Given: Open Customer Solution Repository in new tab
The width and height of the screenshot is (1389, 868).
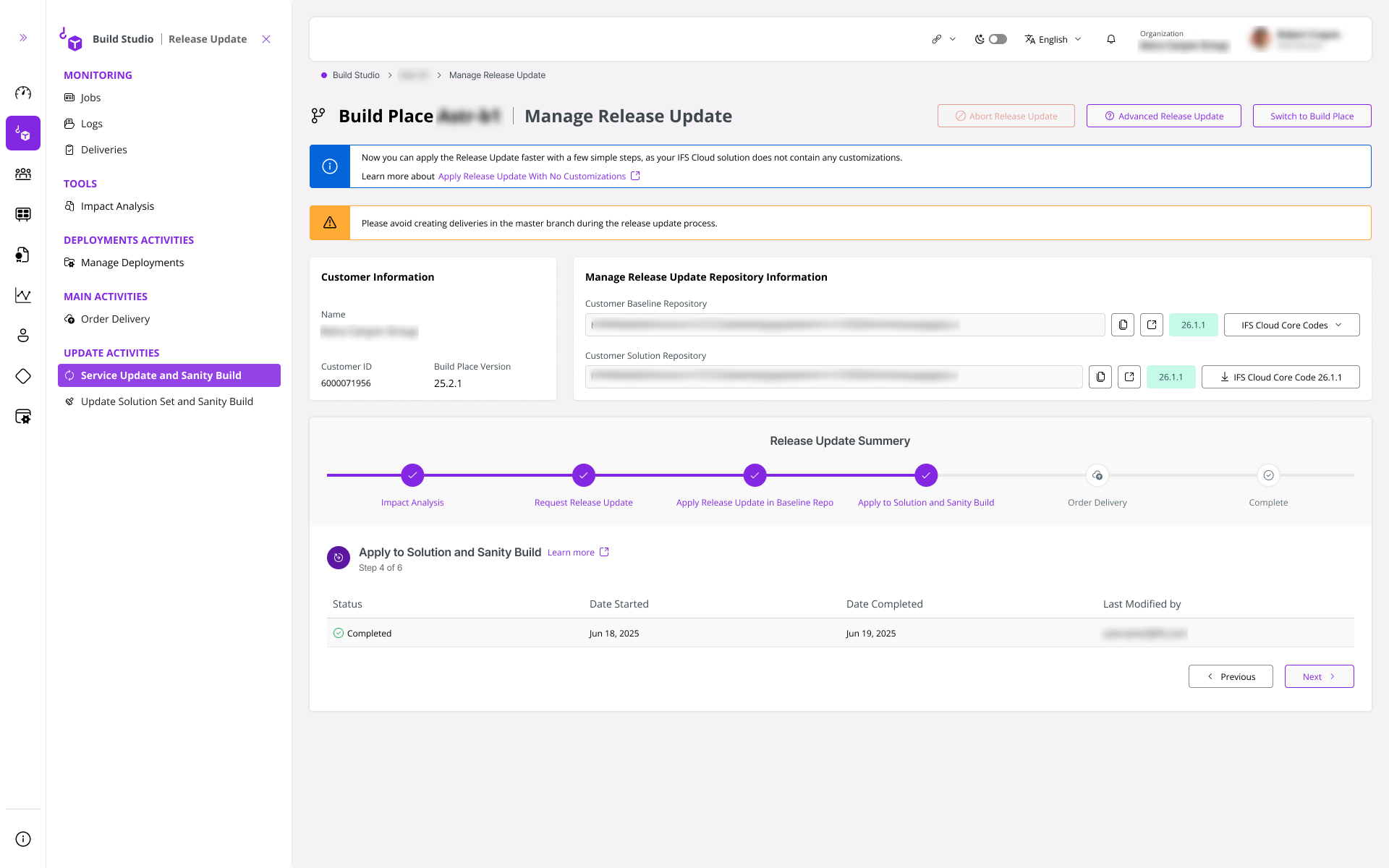Looking at the screenshot, I should 1129,376.
